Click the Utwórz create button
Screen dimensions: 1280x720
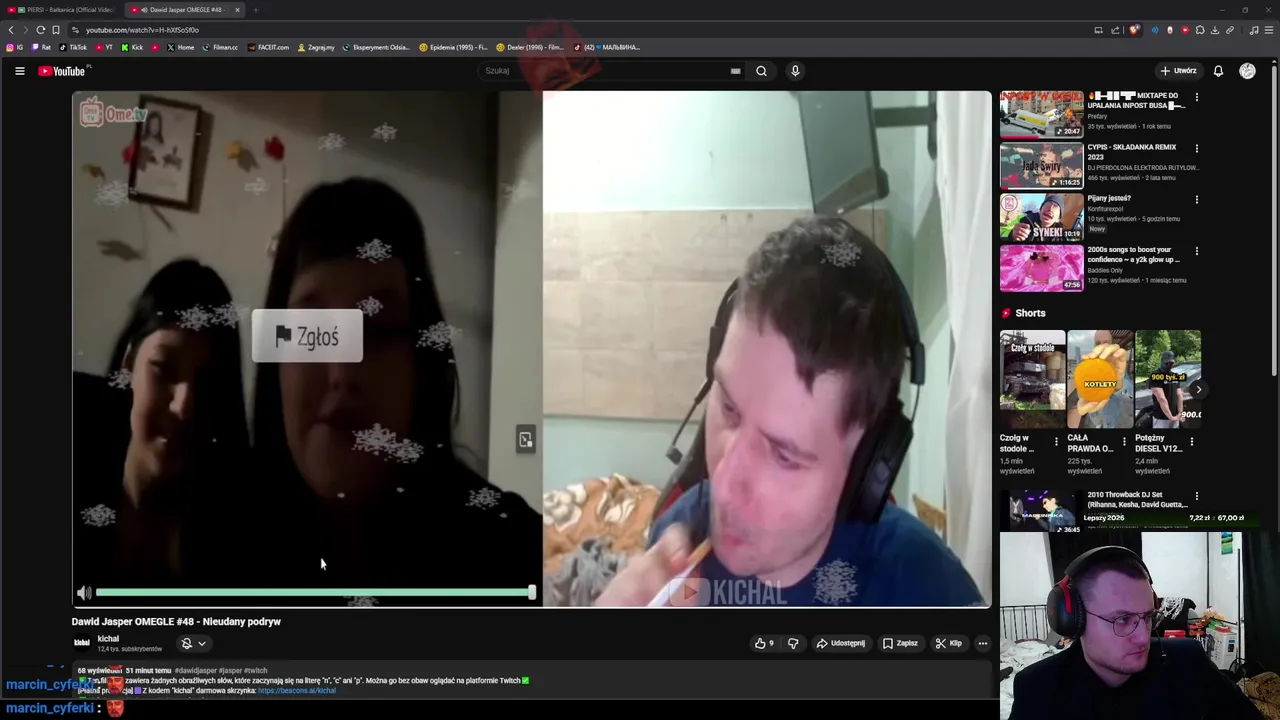(x=1178, y=71)
